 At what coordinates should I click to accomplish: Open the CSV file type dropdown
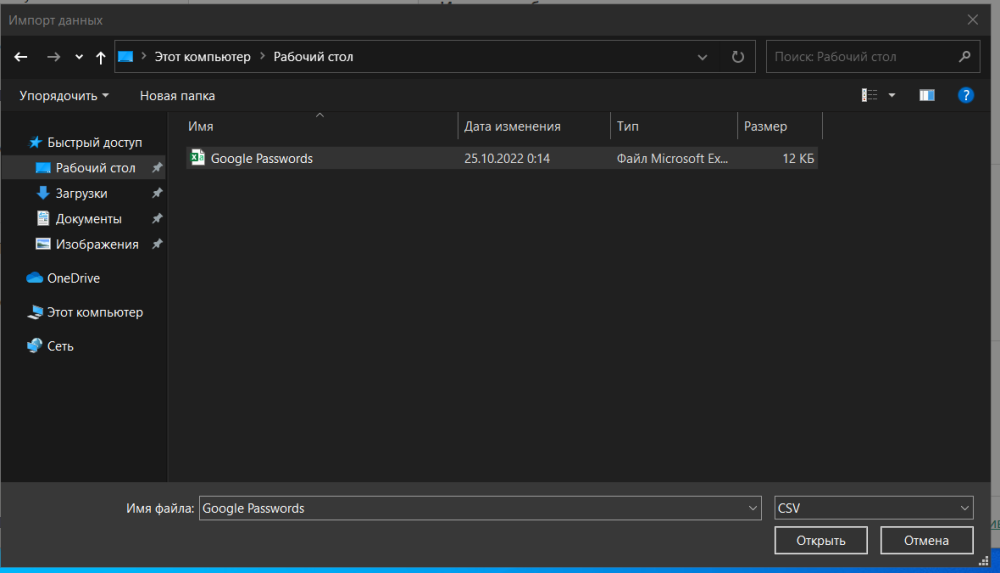point(874,508)
